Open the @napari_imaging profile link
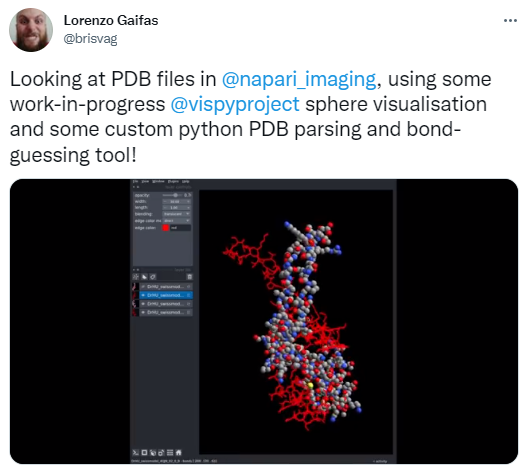The height and width of the screenshot is (473, 528). pyautogui.click(x=299, y=79)
